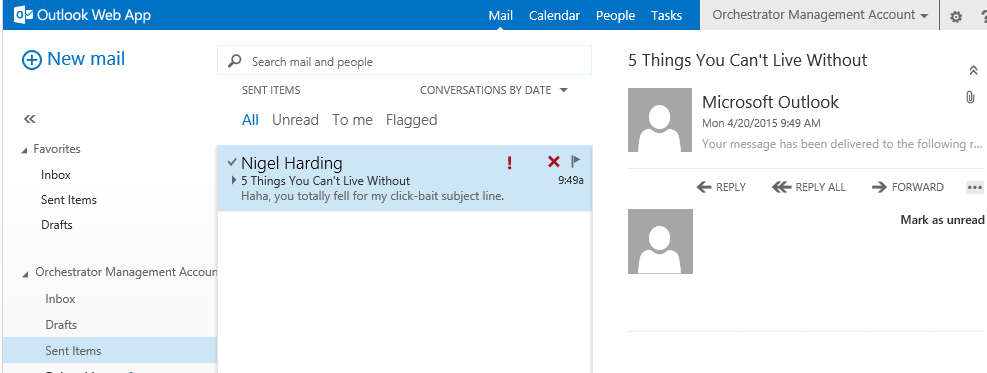987x373 pixels.
Task: Open the paperclip attachment icon
Action: (x=970, y=97)
